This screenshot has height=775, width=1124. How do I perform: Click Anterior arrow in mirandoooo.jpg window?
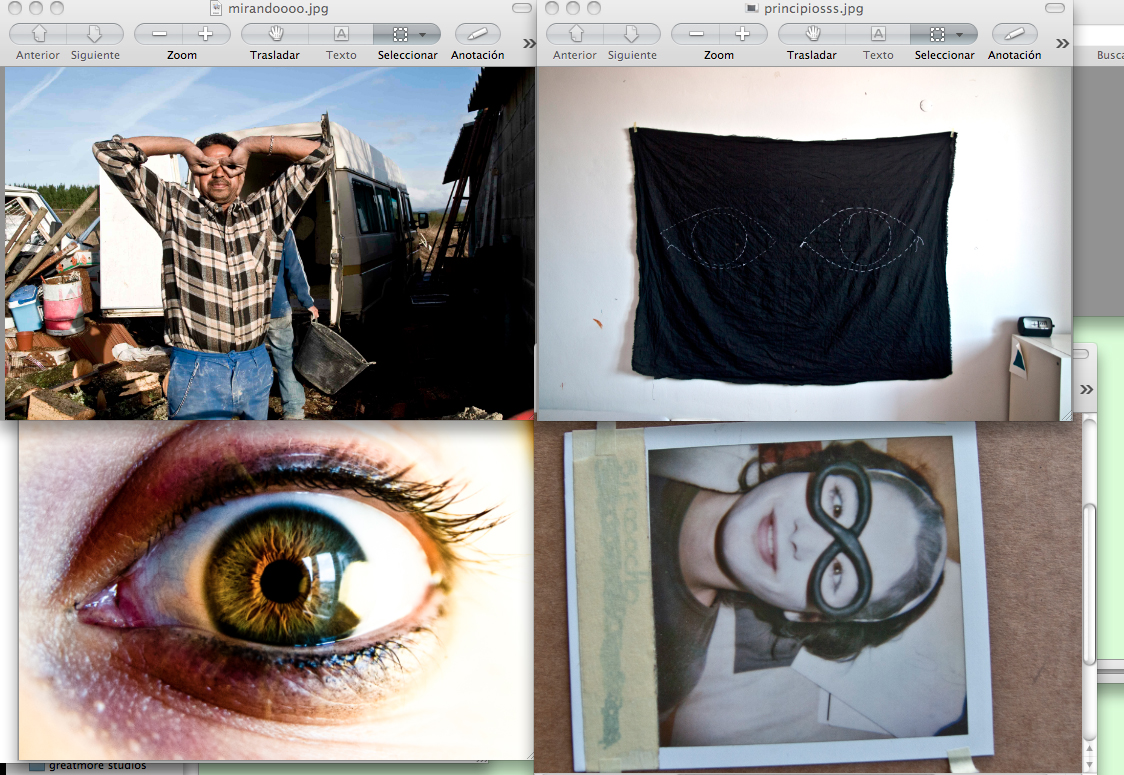(38, 34)
